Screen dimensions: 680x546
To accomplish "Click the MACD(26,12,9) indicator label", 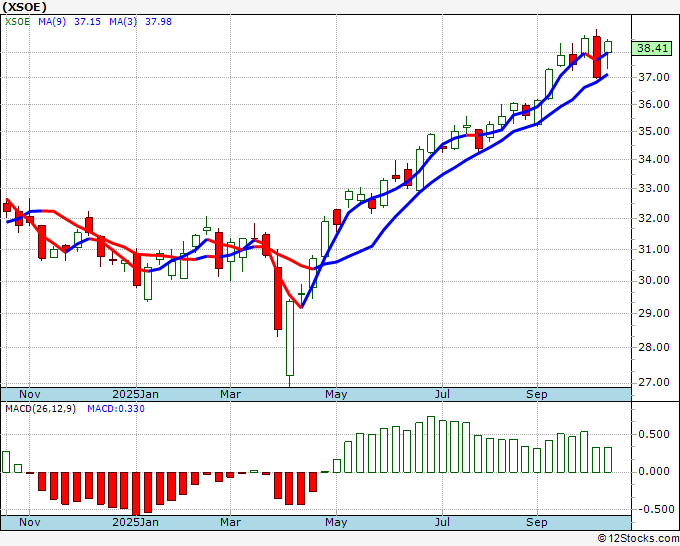I will pyautogui.click(x=40, y=409).
